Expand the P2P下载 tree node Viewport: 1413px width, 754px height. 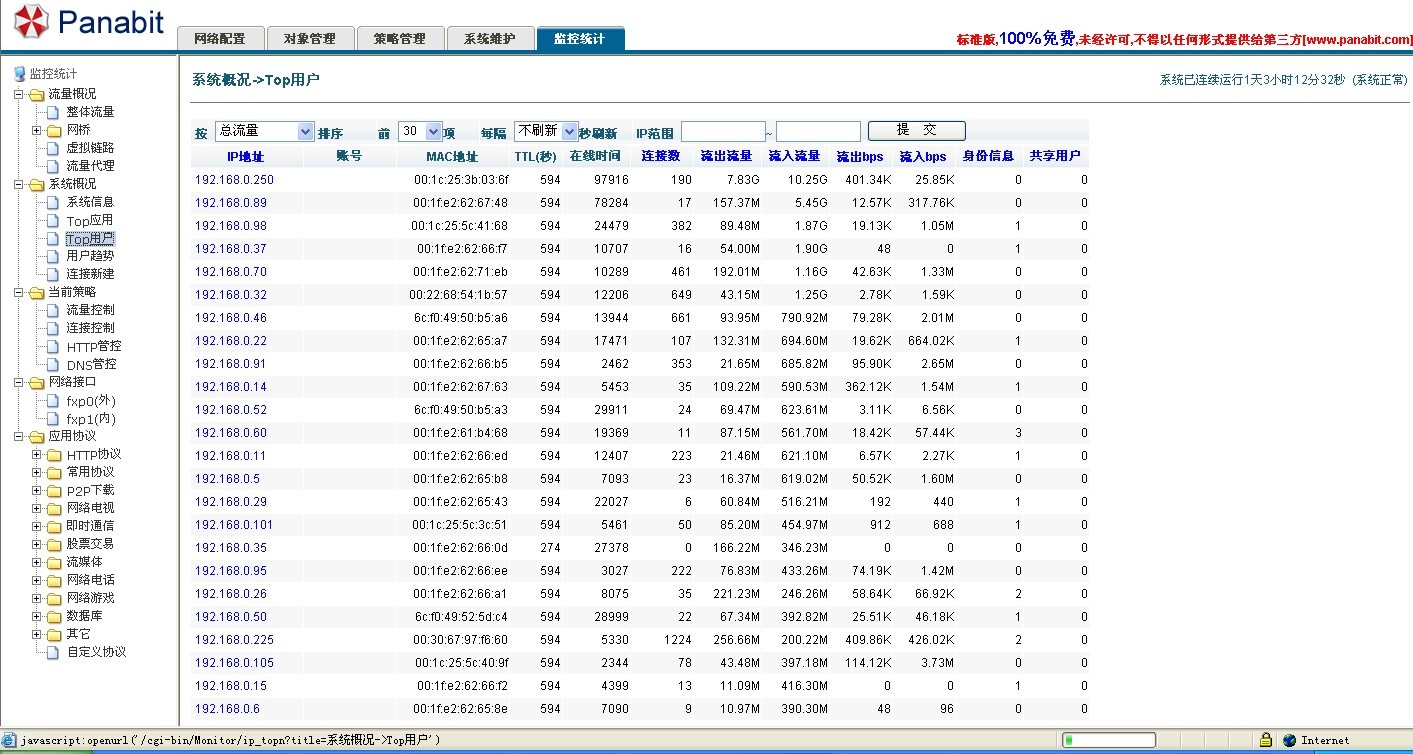pos(37,490)
